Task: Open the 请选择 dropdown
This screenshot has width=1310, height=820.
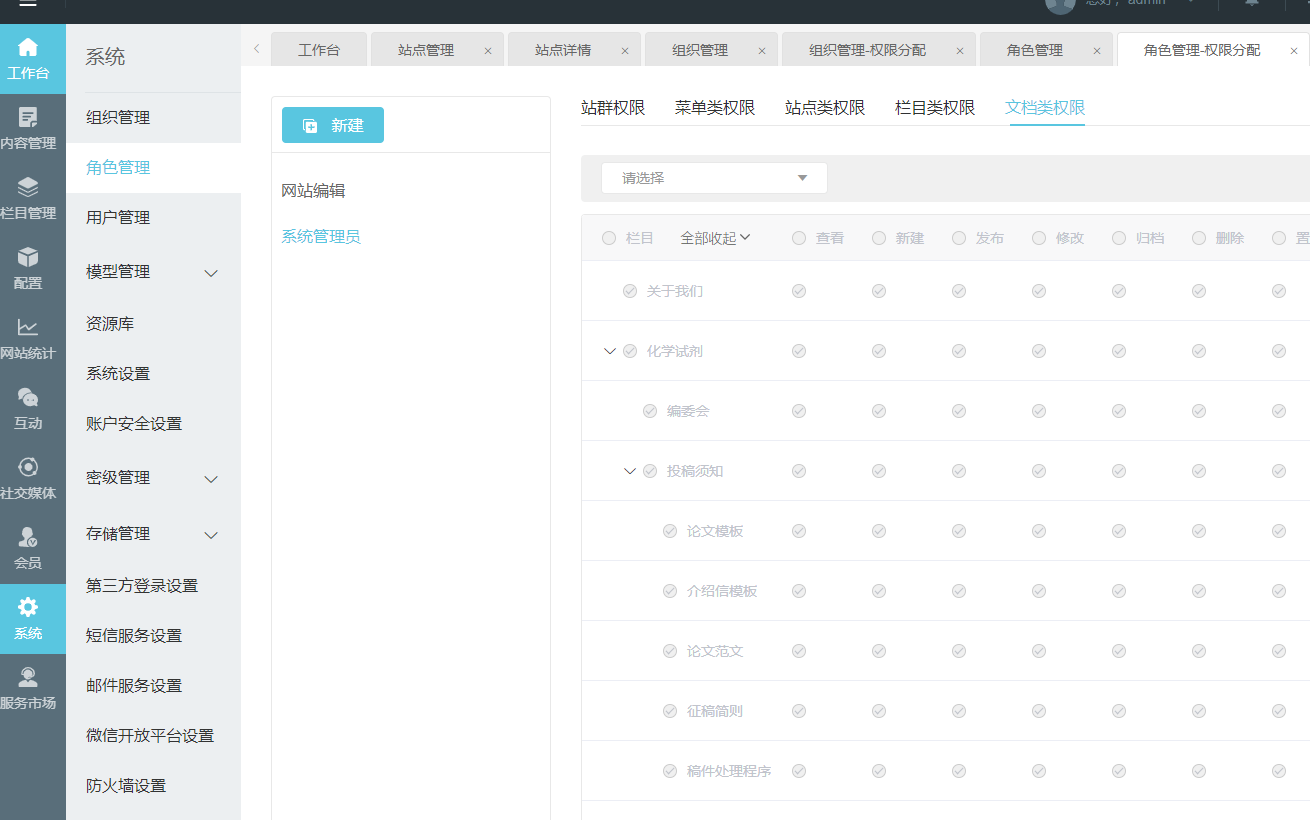Action: pyautogui.click(x=714, y=178)
